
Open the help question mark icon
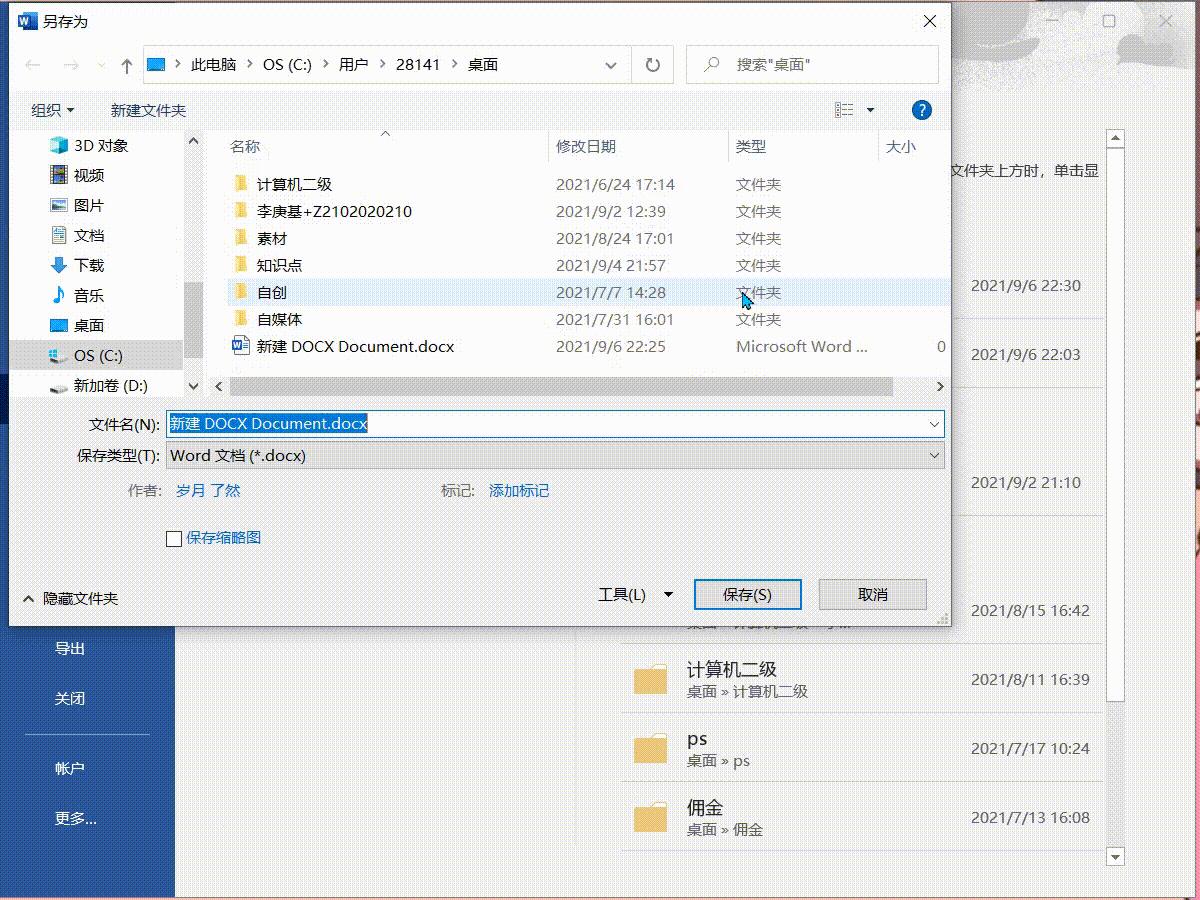pos(921,110)
